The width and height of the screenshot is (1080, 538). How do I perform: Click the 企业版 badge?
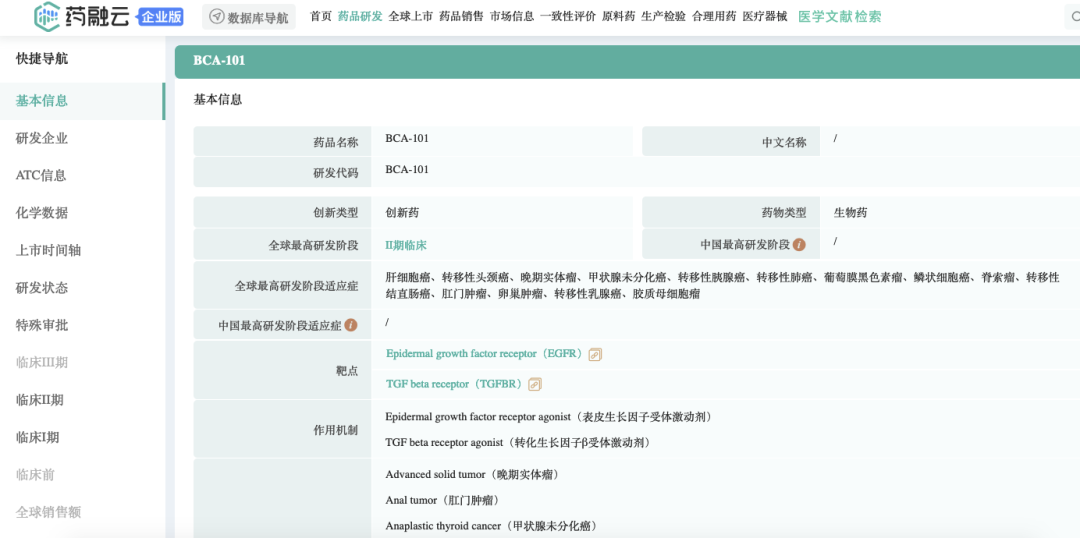tap(160, 17)
